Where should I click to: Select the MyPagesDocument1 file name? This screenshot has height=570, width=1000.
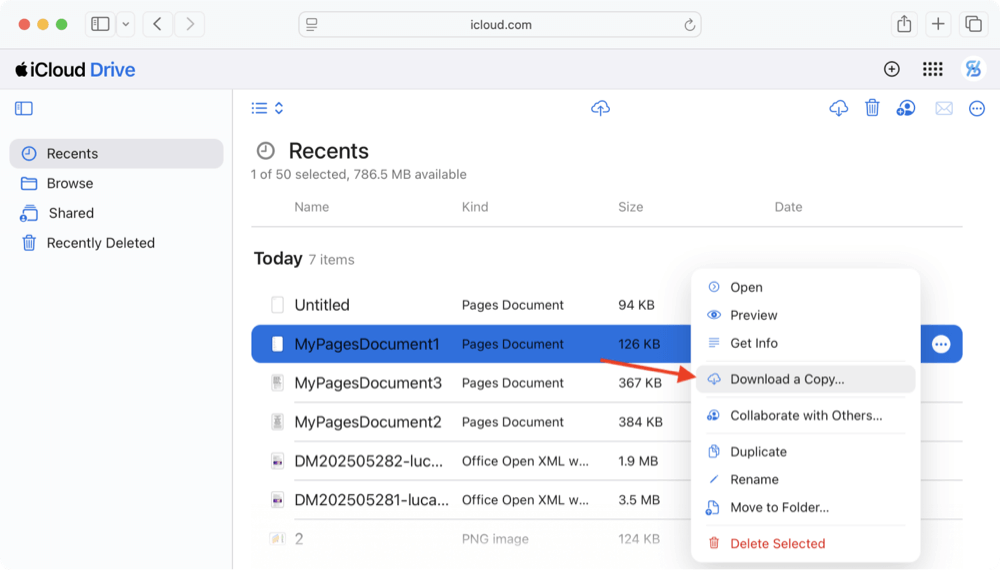367,344
